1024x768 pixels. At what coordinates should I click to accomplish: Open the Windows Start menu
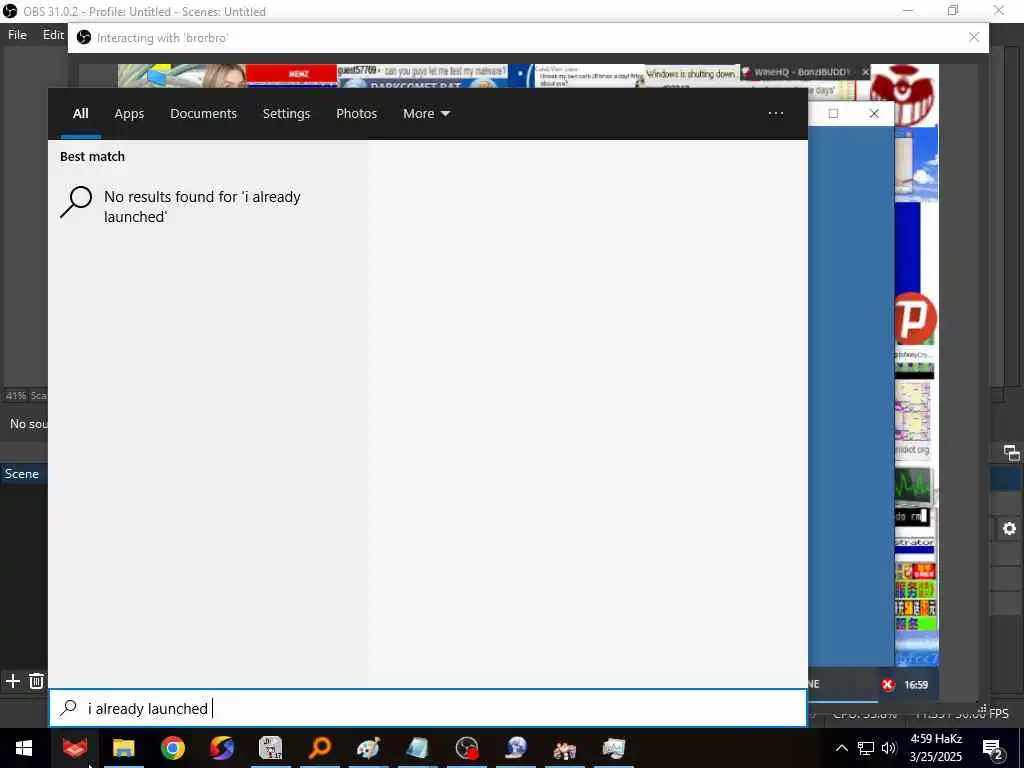[x=24, y=748]
